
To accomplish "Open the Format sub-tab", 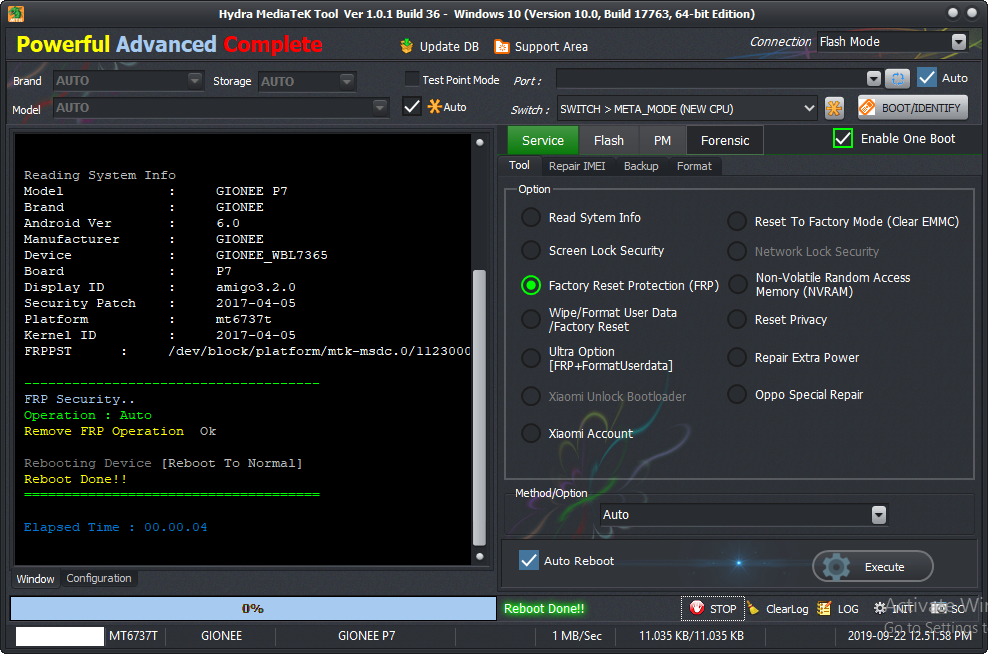I will pos(694,166).
